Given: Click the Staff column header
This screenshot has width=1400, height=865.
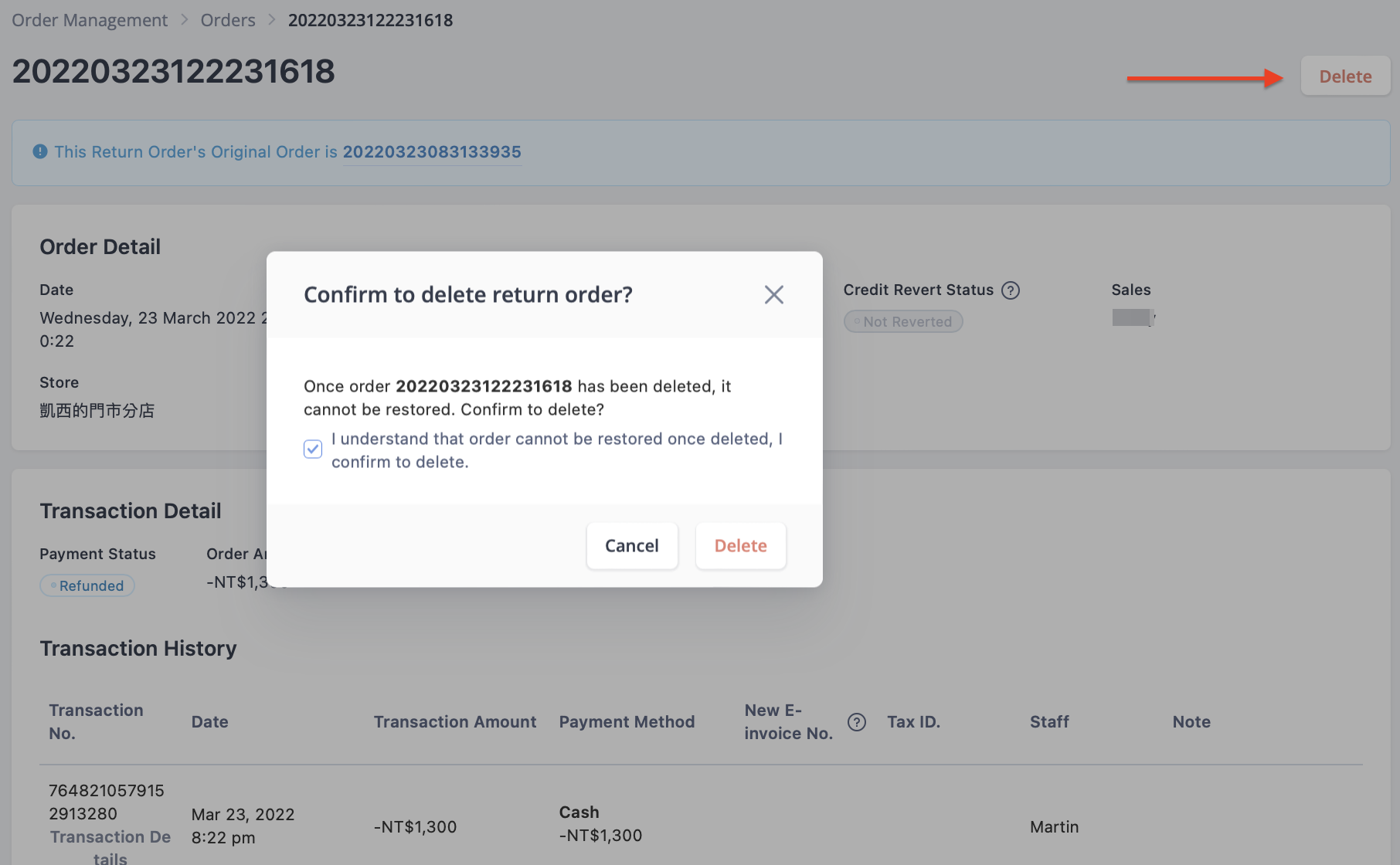Looking at the screenshot, I should coord(1049,722).
